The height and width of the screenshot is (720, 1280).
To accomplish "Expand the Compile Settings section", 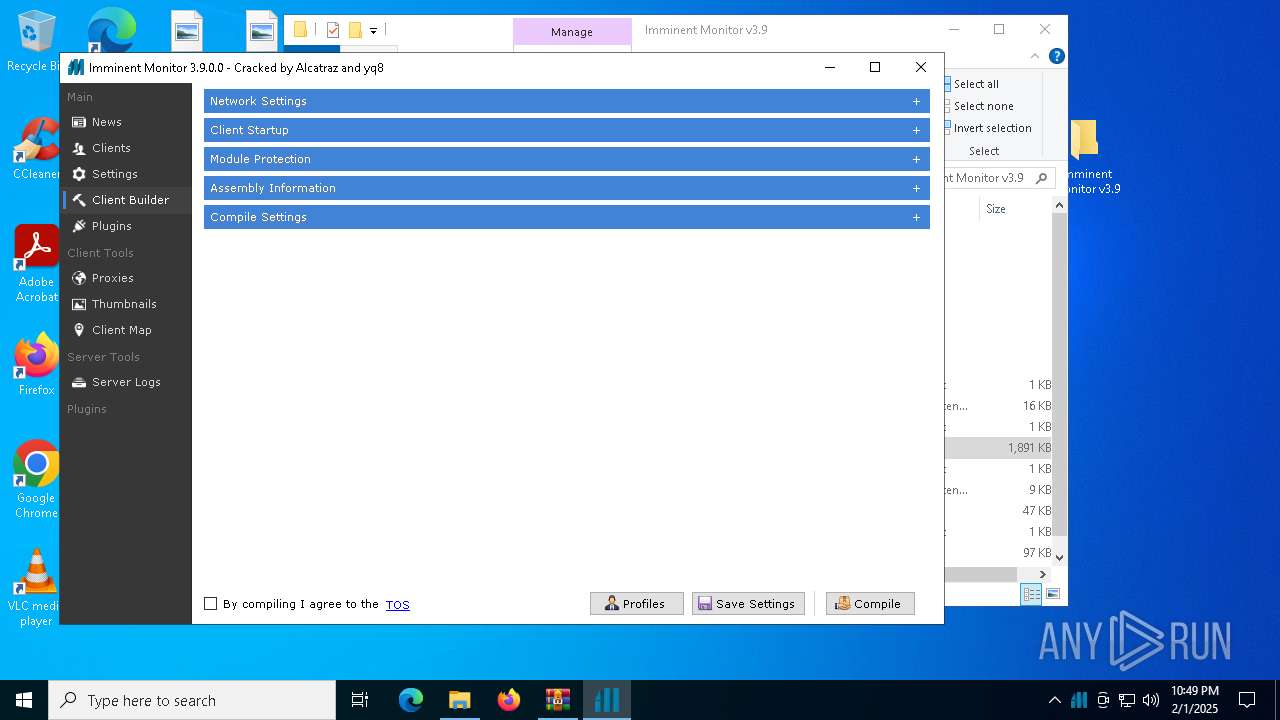I will 566,217.
